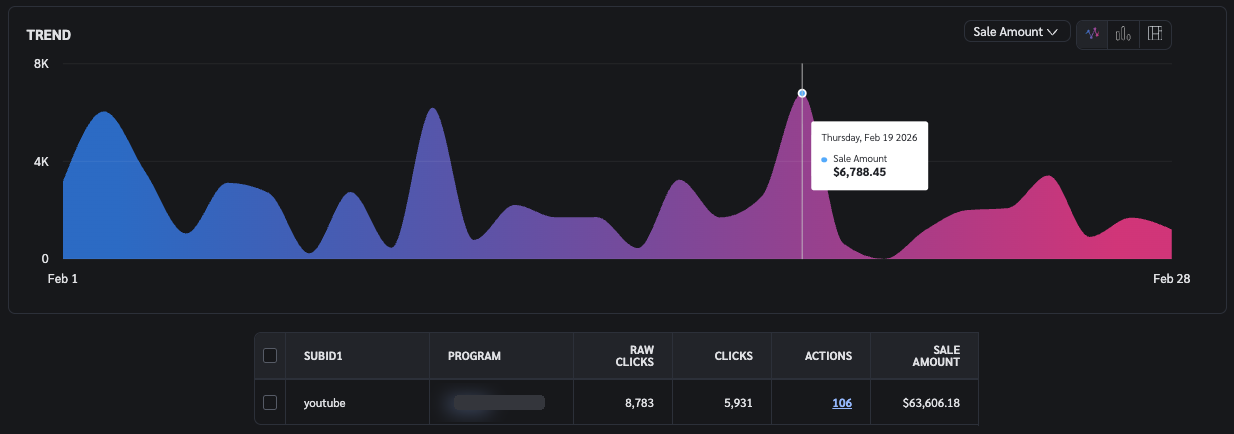Click the 5,931 clicks value
Screen dimensions: 1234x434
point(736,403)
